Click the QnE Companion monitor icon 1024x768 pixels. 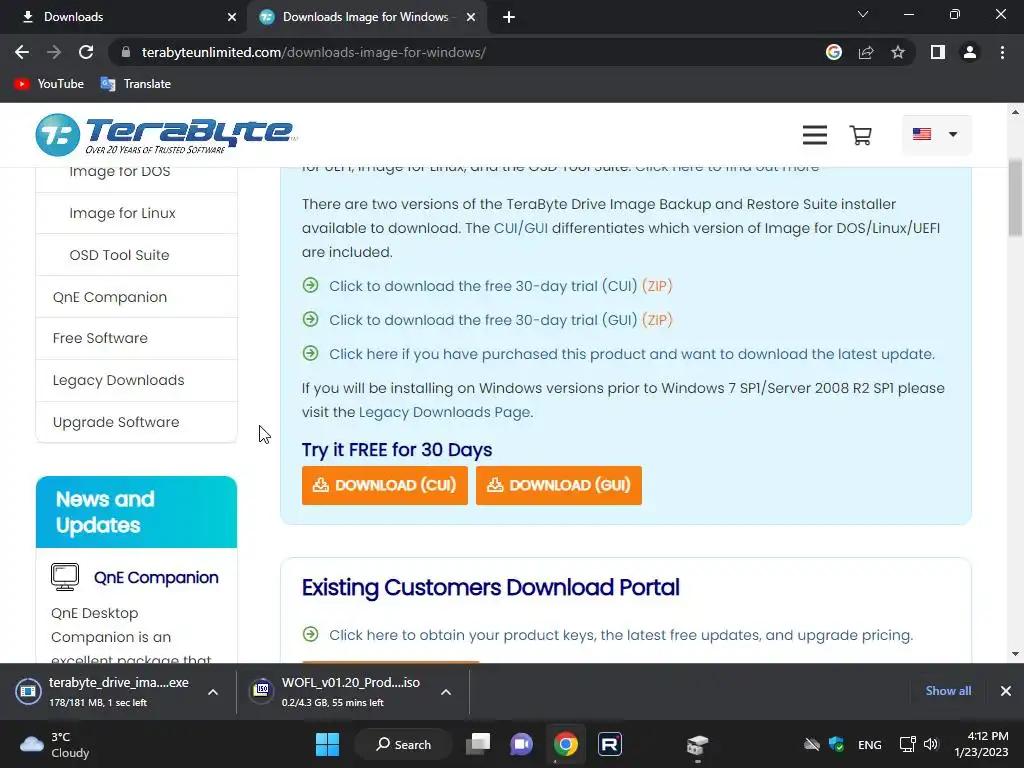coord(65,577)
